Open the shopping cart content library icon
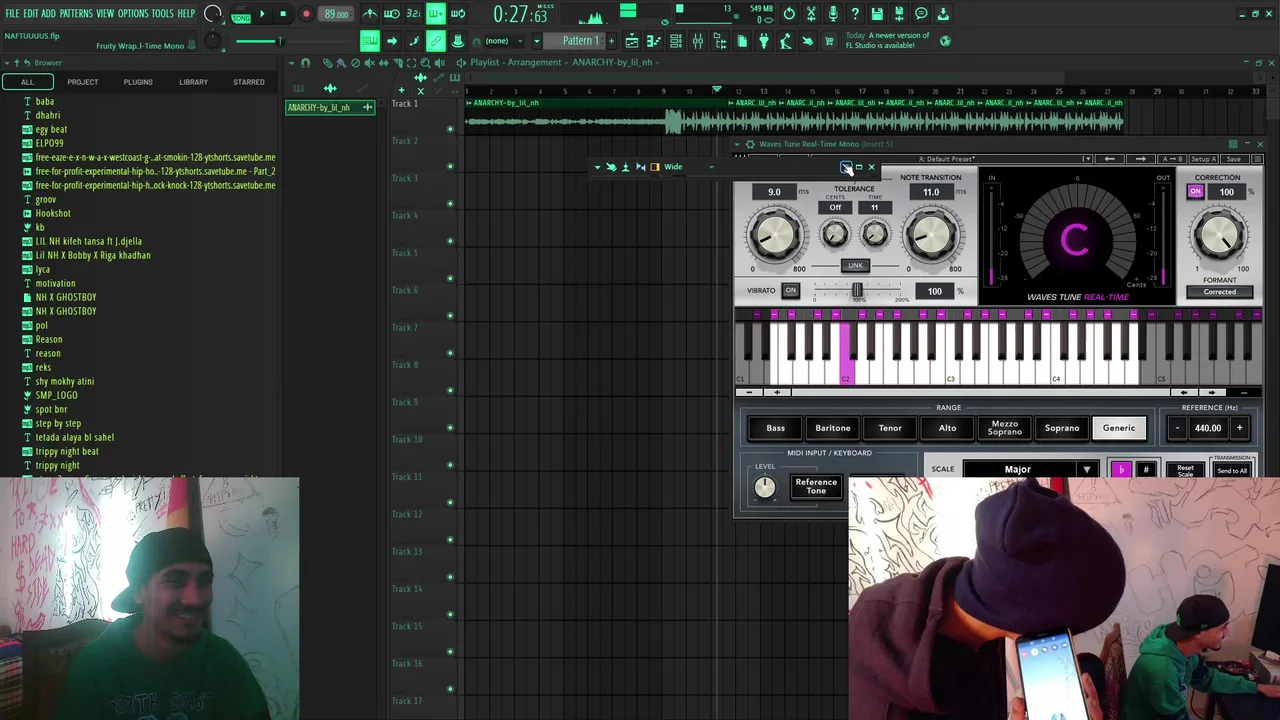1280x720 pixels. click(x=829, y=41)
